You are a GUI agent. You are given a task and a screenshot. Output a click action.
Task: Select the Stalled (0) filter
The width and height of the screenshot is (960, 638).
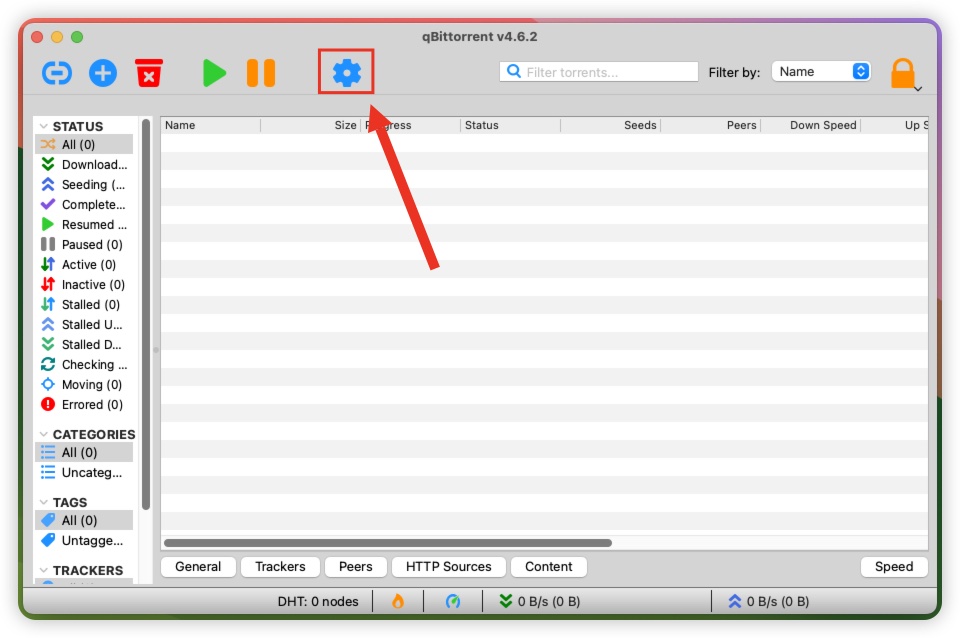(84, 304)
